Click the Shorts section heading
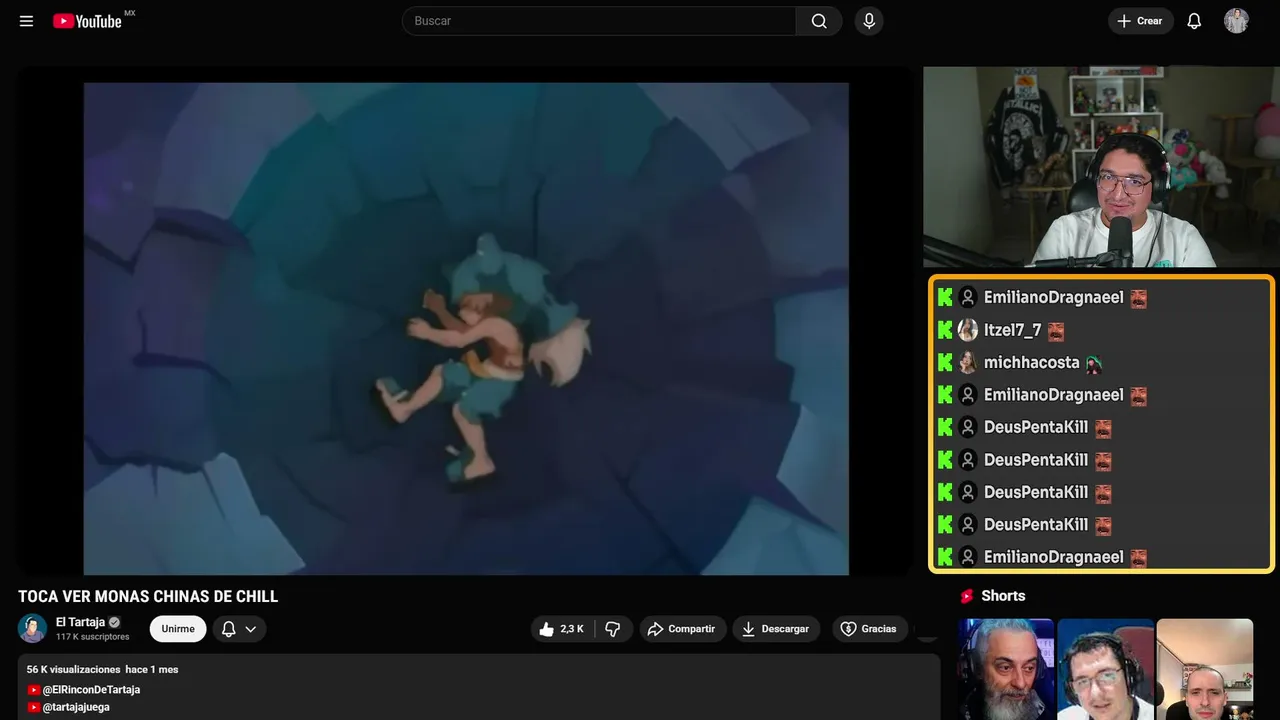 point(1003,596)
